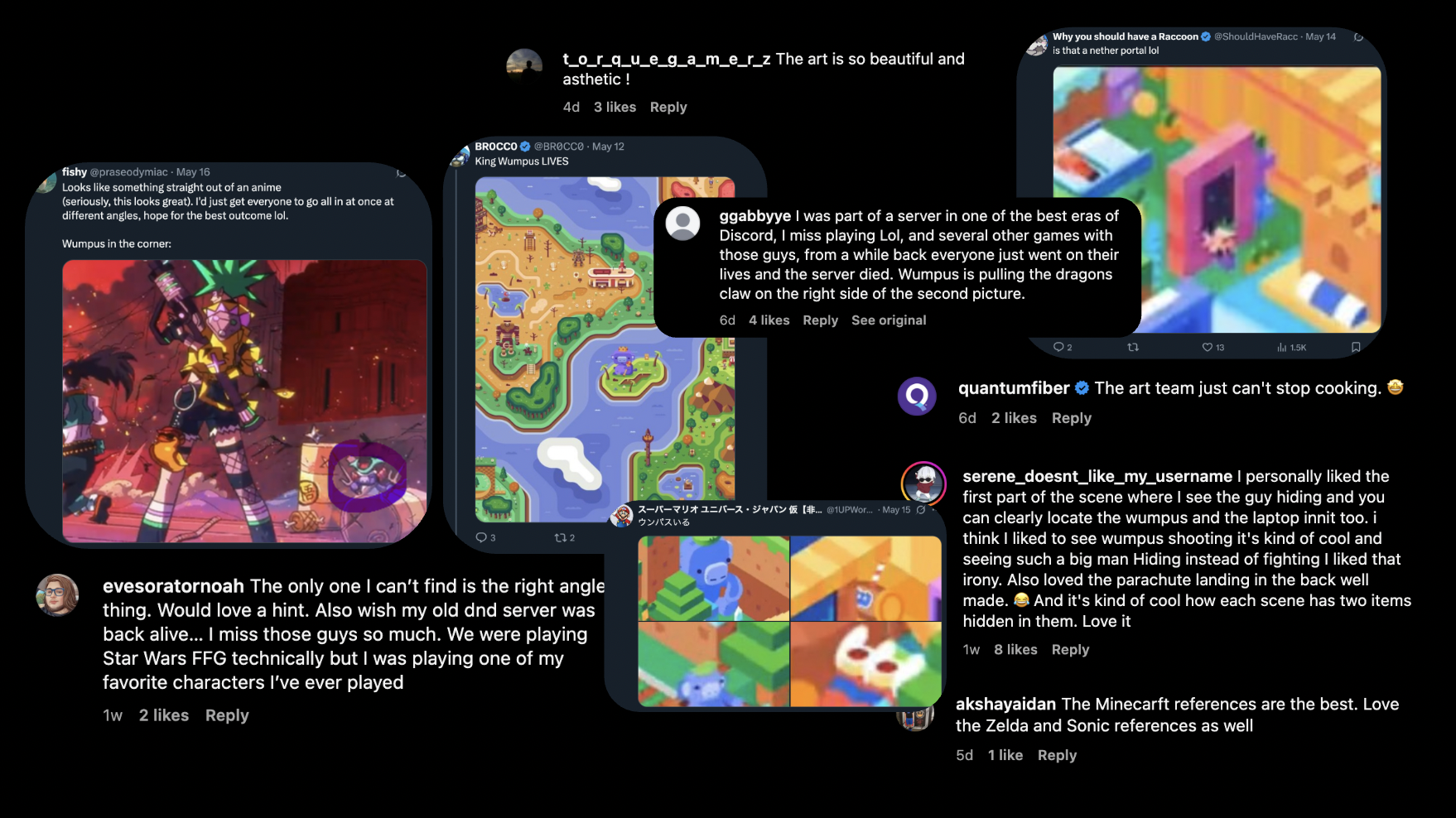Viewport: 1456px width, 818px height.
Task: Reply to evesoratornoah's dnd server comment
Action: coord(227,715)
